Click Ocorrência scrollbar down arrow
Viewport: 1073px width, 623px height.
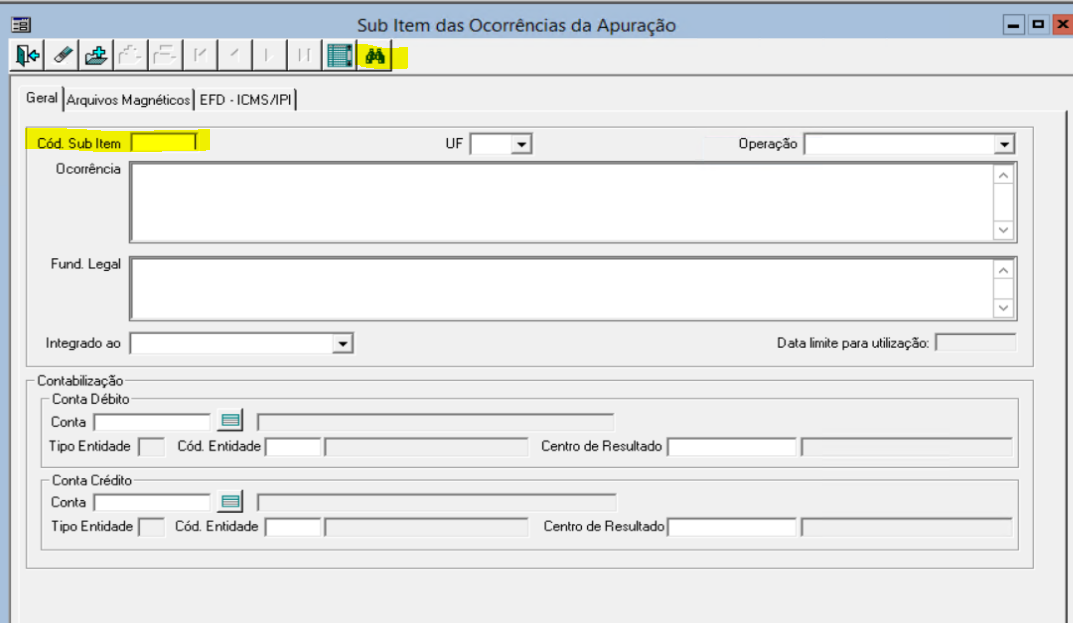(x=1003, y=230)
